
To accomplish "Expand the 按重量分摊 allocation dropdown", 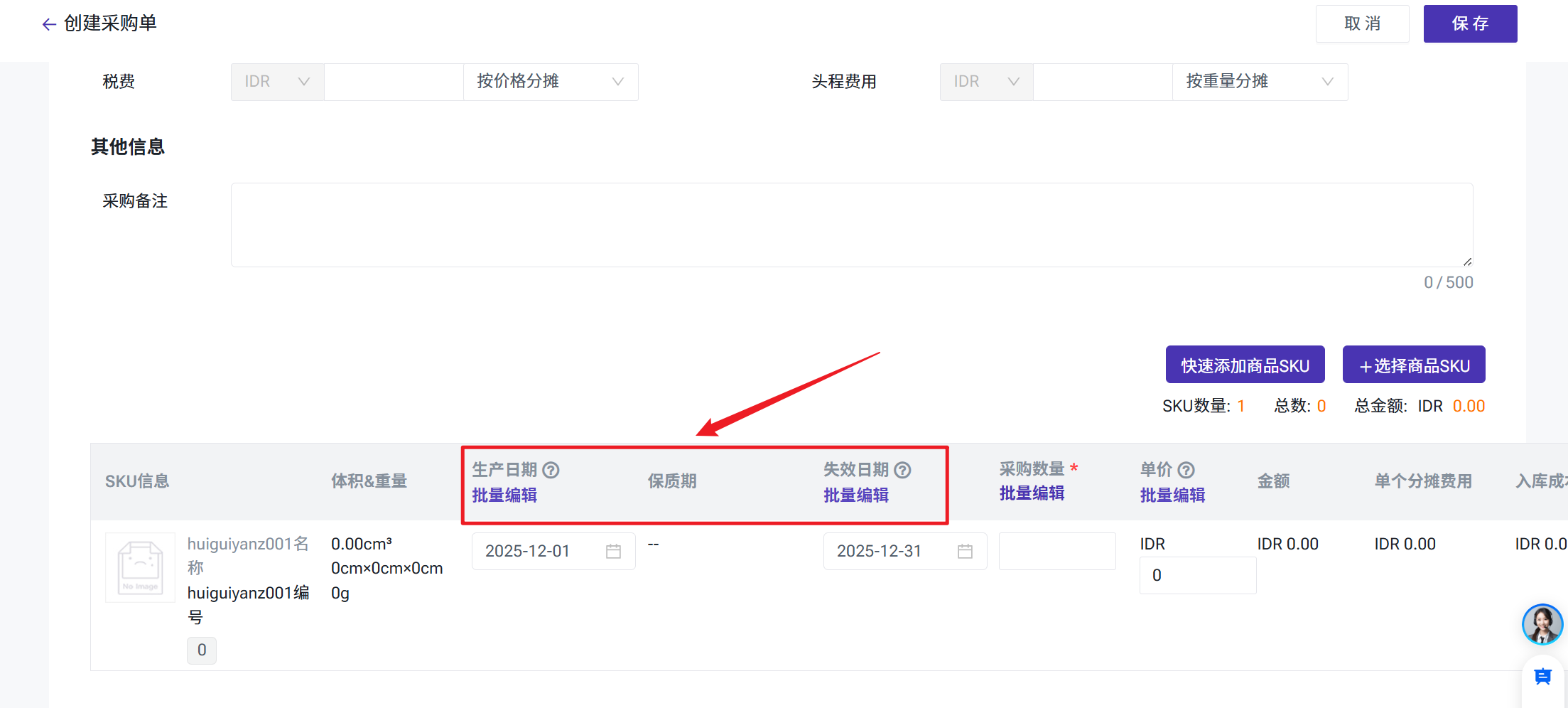I will (x=1259, y=82).
